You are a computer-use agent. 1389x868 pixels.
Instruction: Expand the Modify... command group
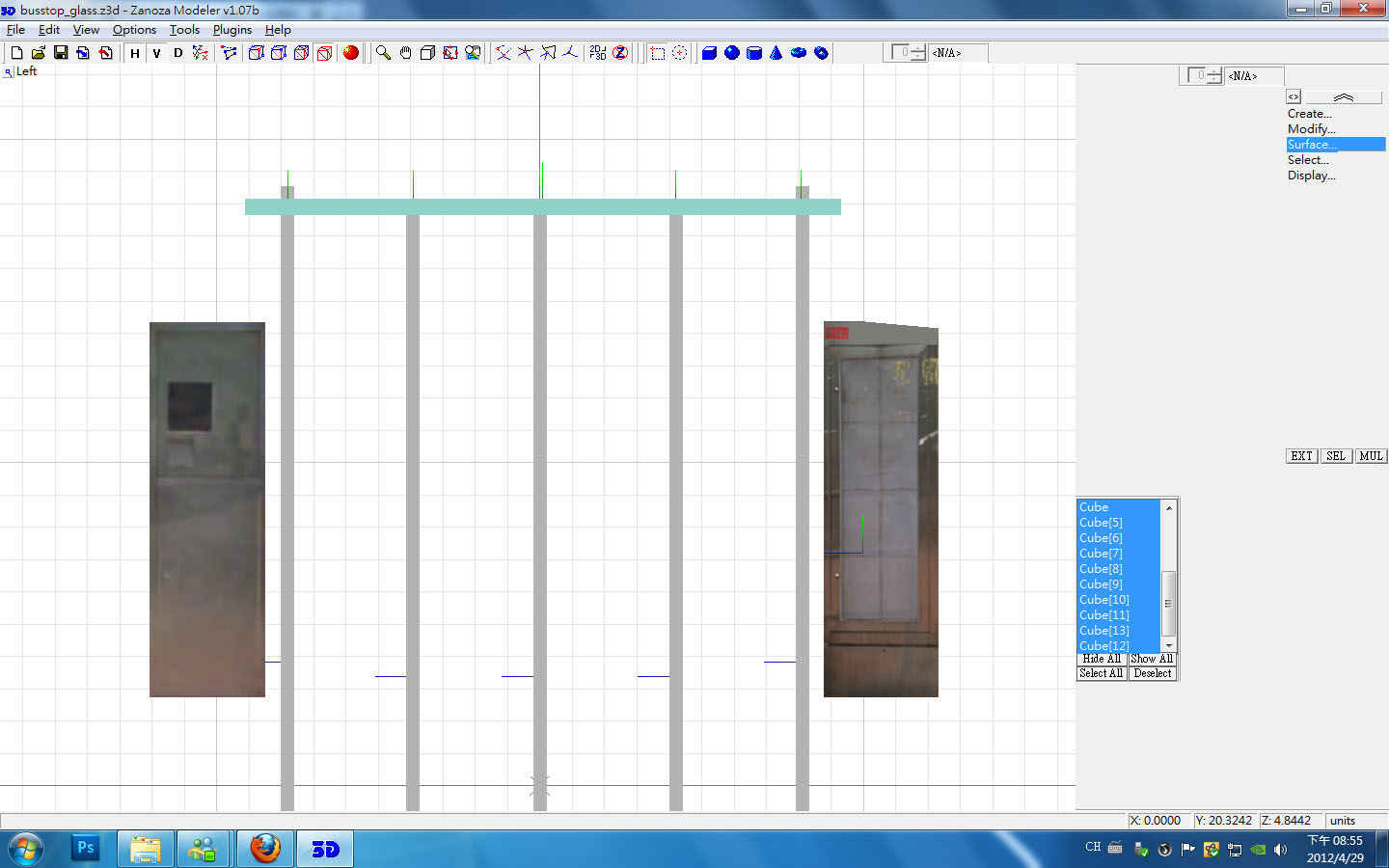coord(1311,129)
